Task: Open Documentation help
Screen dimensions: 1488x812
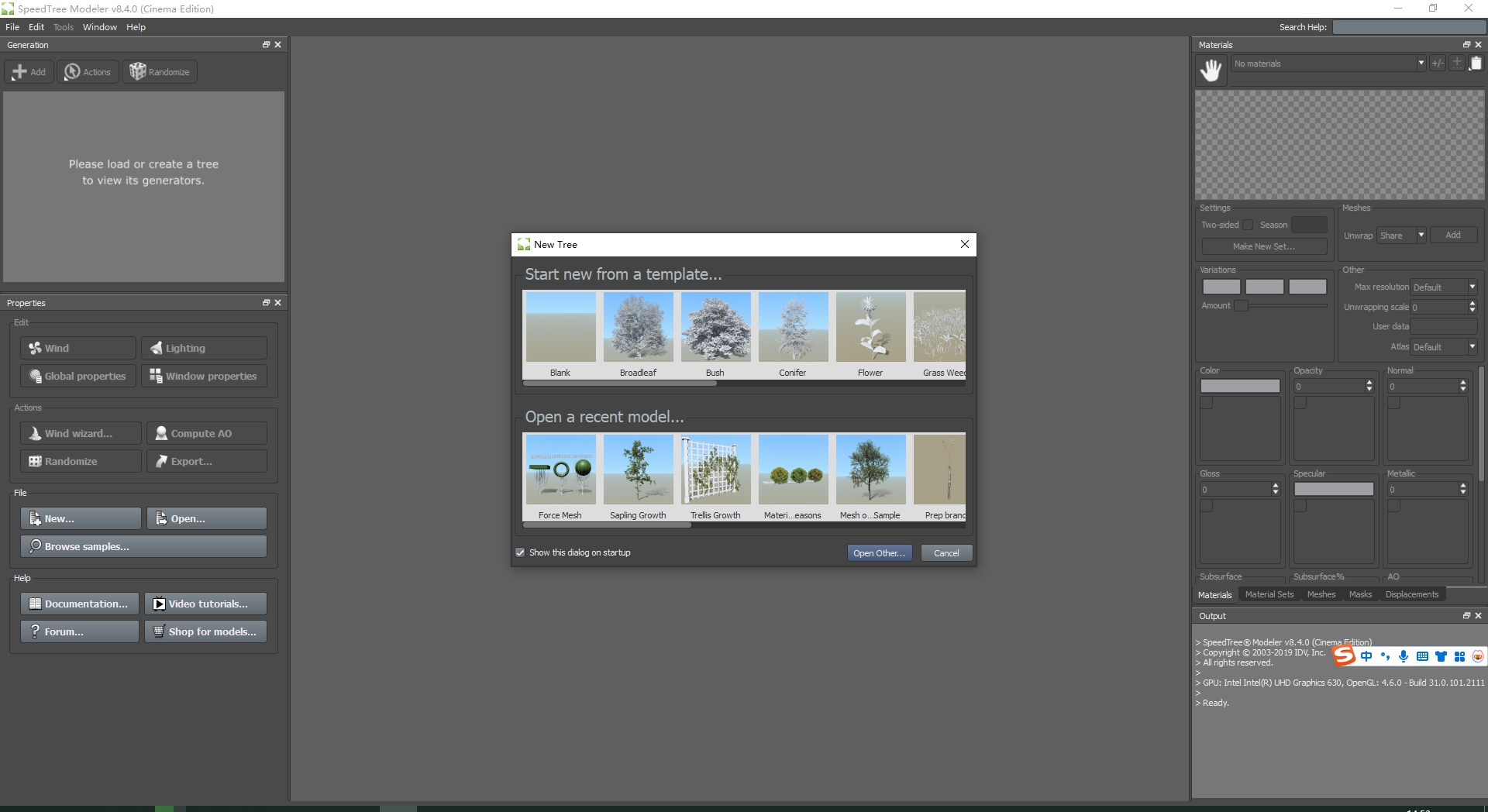Action: point(80,604)
